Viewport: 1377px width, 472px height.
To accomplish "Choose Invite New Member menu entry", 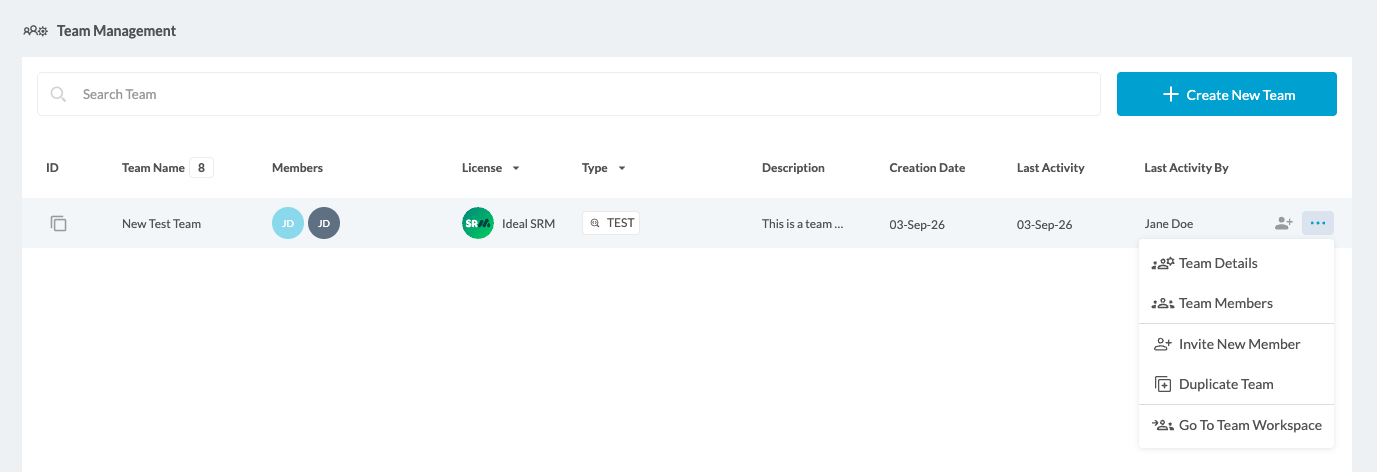I will 1236,344.
